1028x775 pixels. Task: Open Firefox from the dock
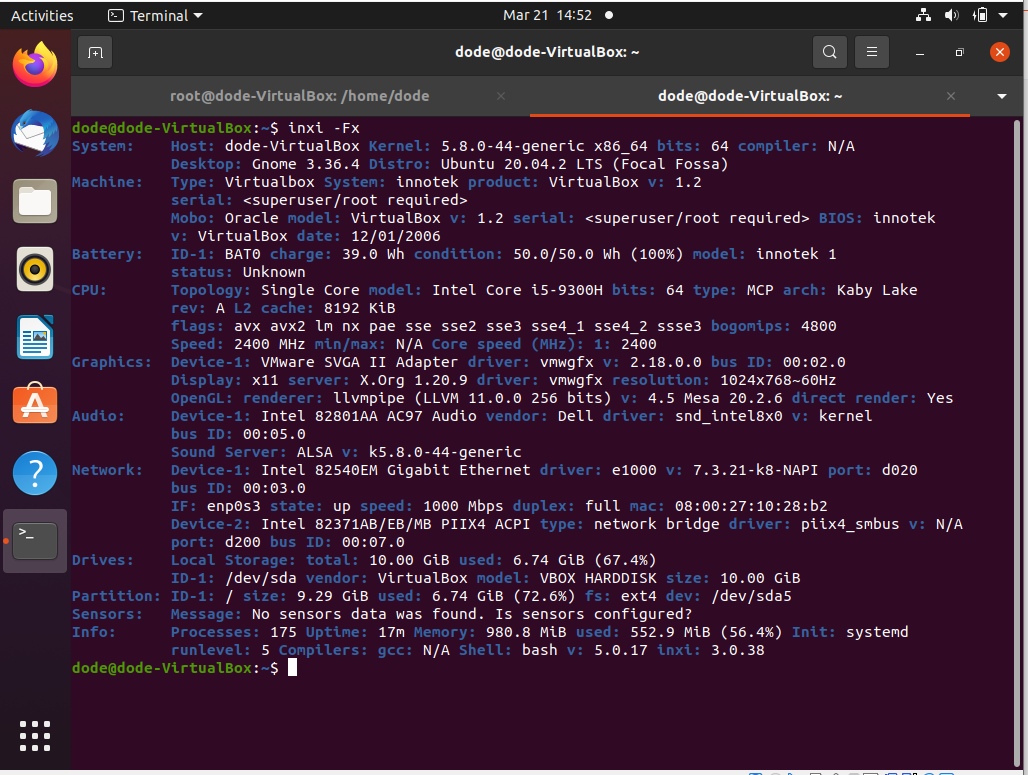[x=35, y=64]
